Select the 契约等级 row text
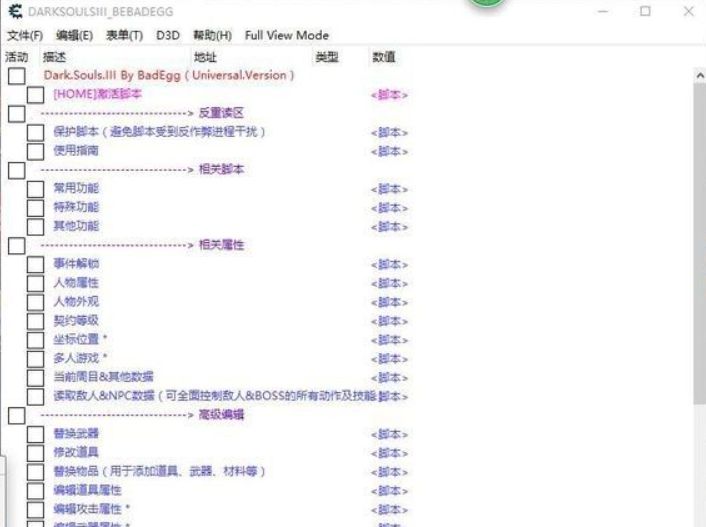The height and width of the screenshot is (527, 706). [x=76, y=321]
